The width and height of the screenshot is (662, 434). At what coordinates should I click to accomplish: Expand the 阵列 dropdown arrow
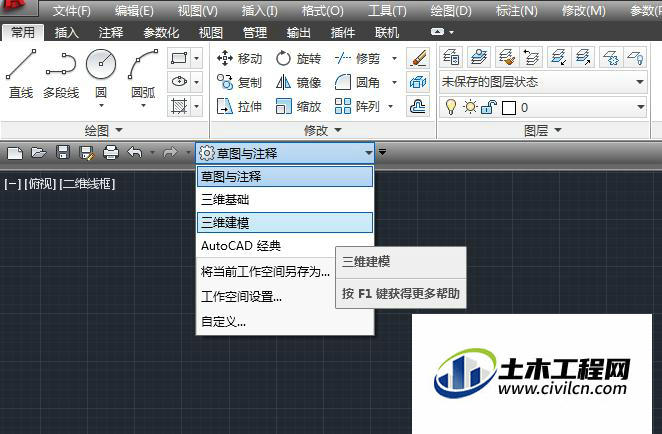(x=391, y=106)
